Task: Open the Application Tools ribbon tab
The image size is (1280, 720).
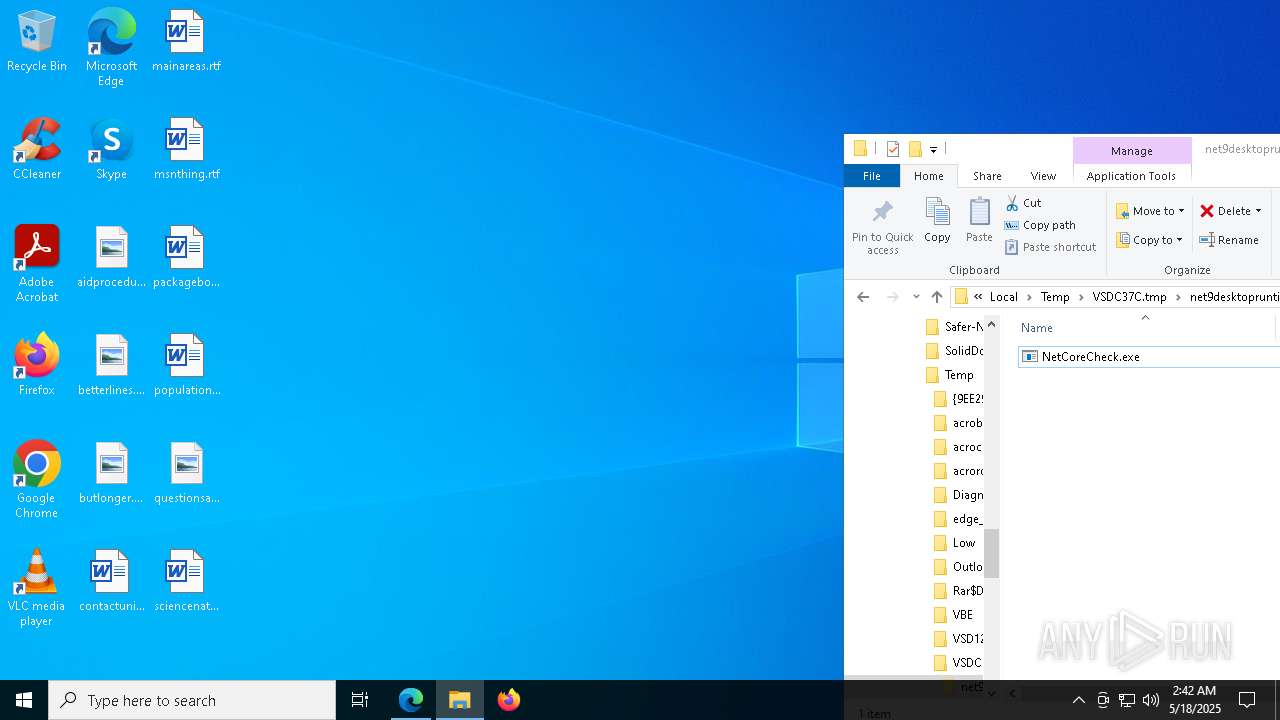Action: point(1131,176)
